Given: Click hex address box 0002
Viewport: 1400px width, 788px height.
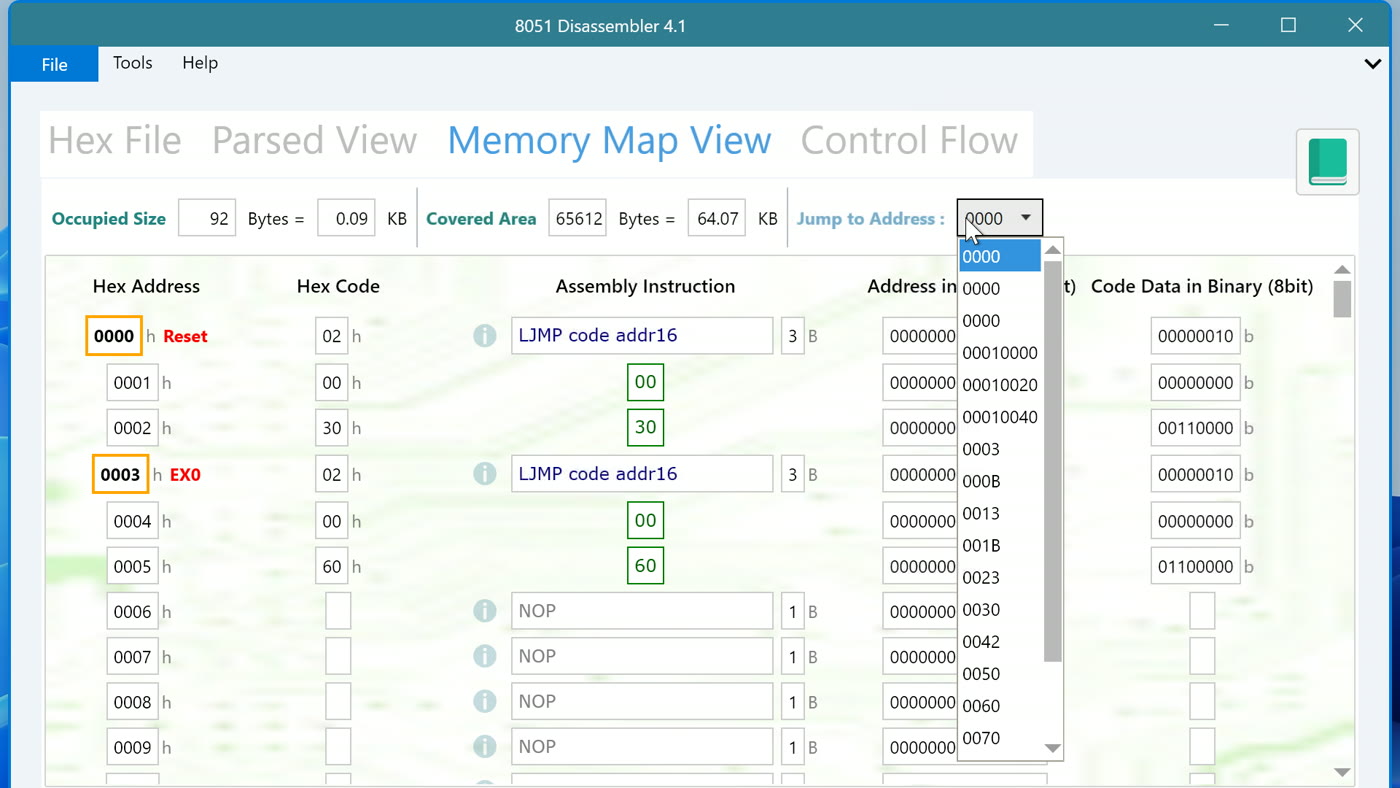Looking at the screenshot, I should click(132, 428).
